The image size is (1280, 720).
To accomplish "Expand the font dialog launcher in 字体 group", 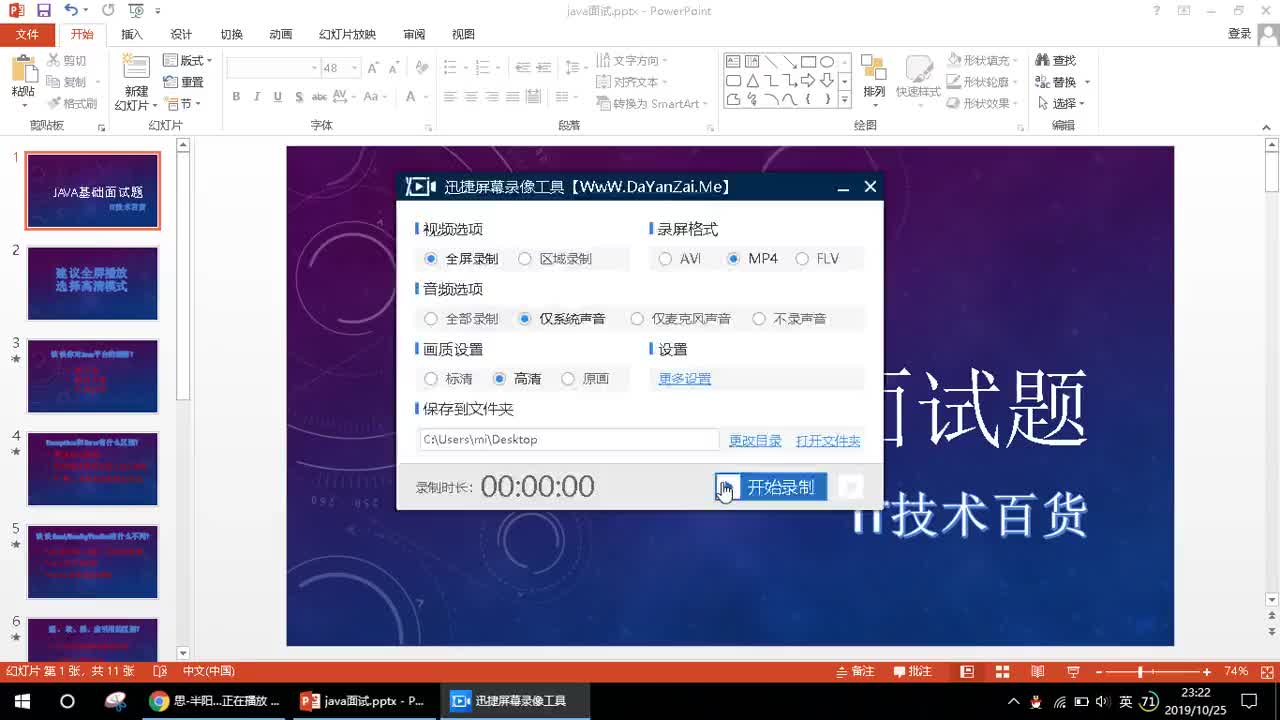I will [429, 127].
